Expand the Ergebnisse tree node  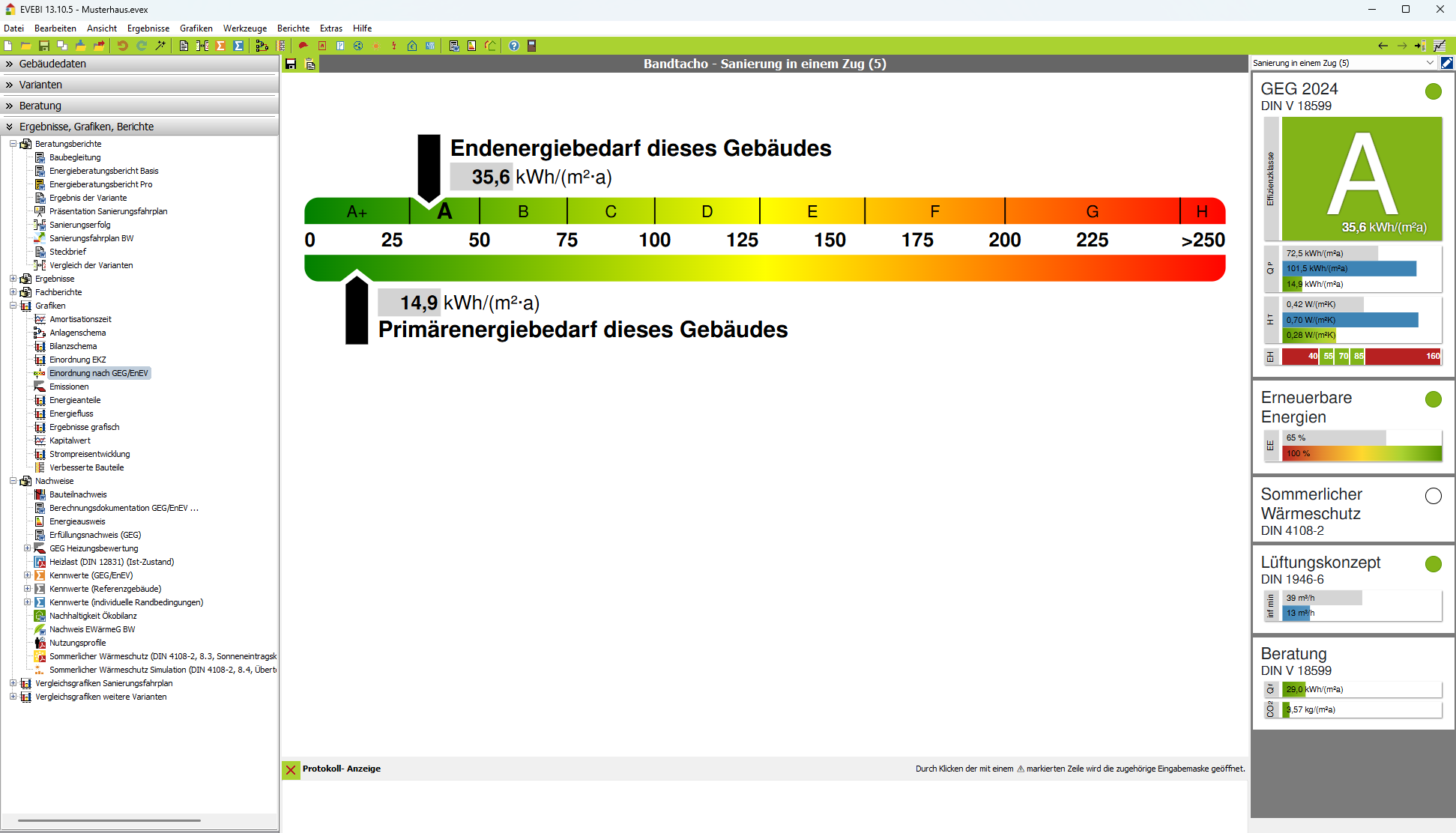[x=13, y=279]
